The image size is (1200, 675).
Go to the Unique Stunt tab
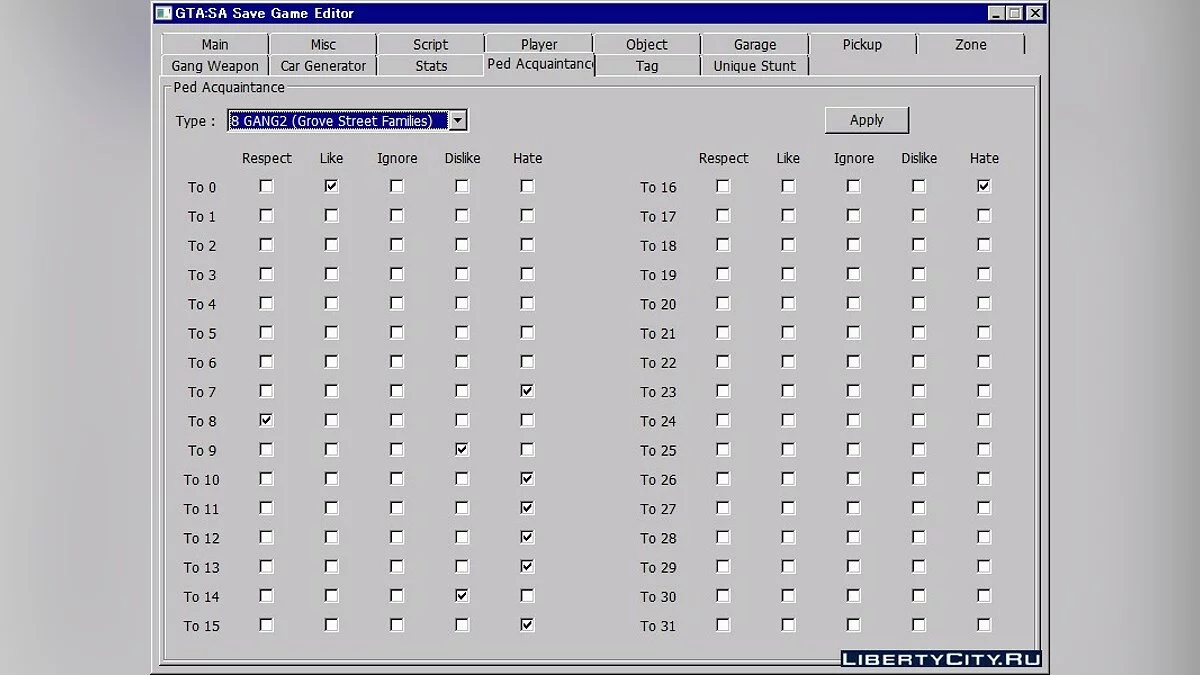point(754,66)
